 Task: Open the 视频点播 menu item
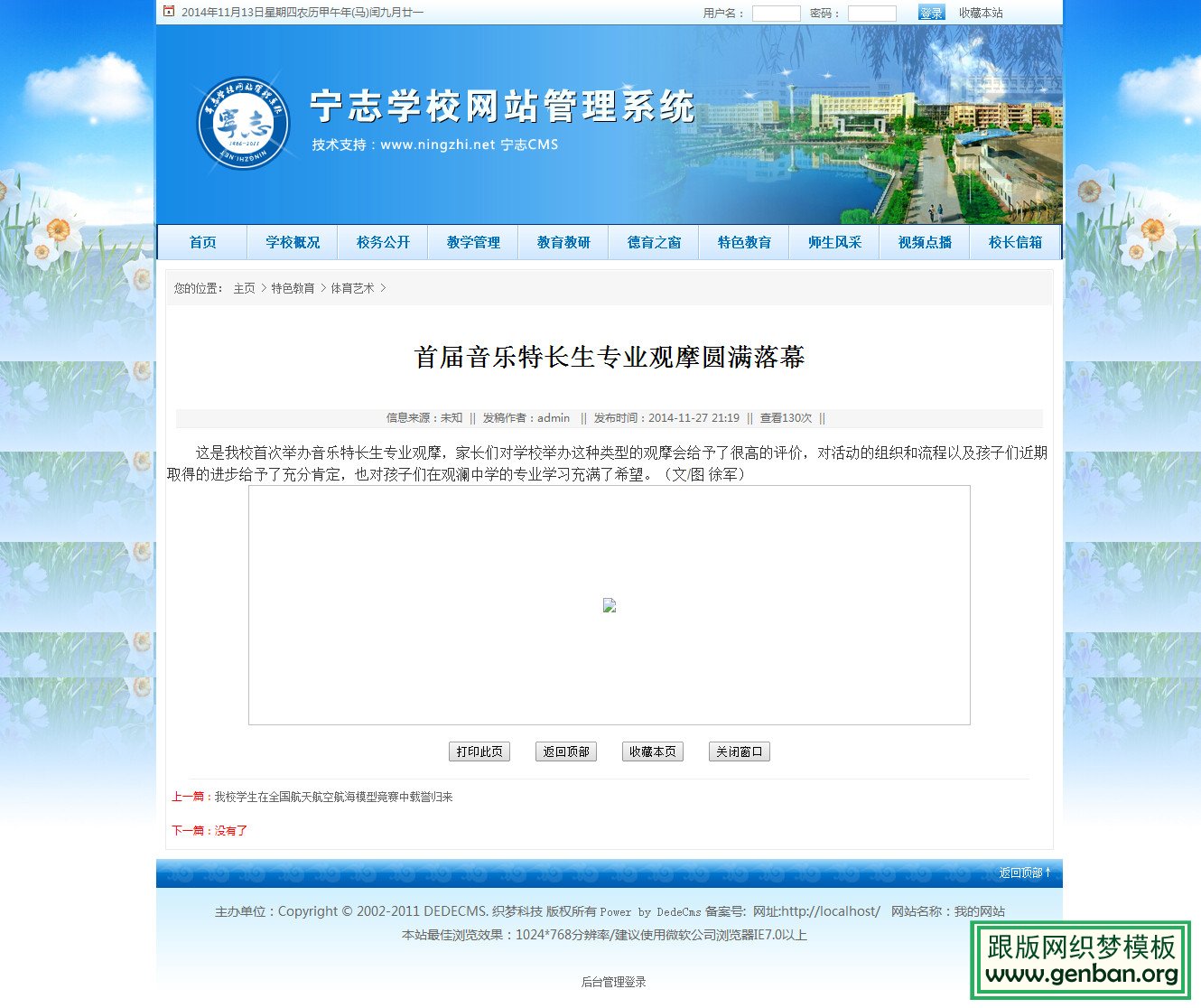[924, 241]
